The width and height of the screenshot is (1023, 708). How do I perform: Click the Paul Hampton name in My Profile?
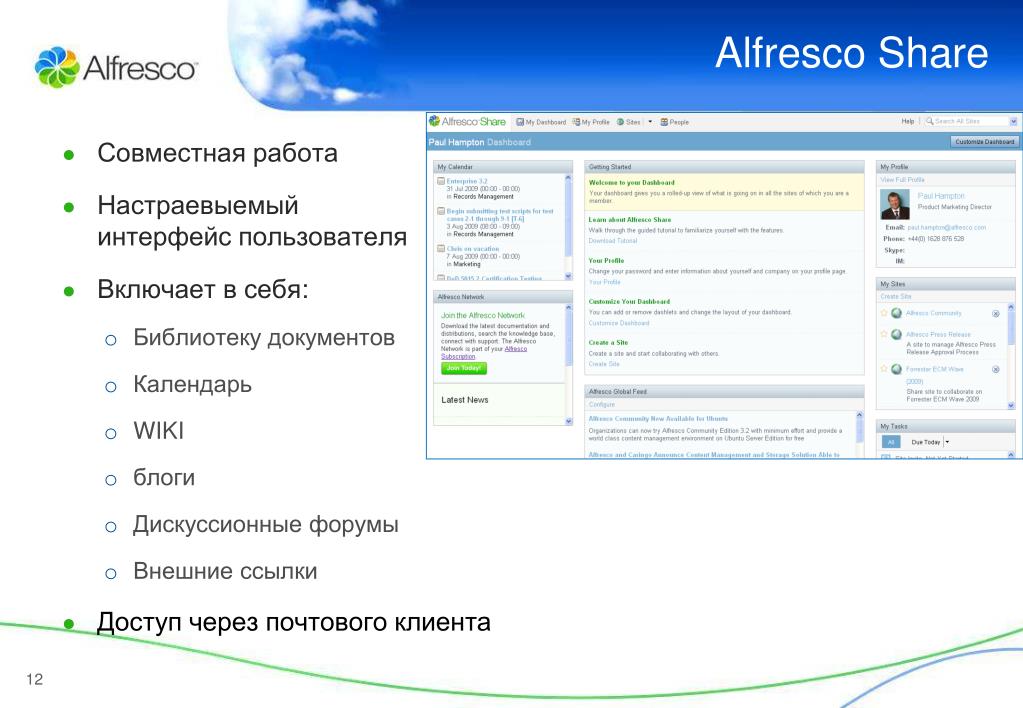(x=940, y=196)
